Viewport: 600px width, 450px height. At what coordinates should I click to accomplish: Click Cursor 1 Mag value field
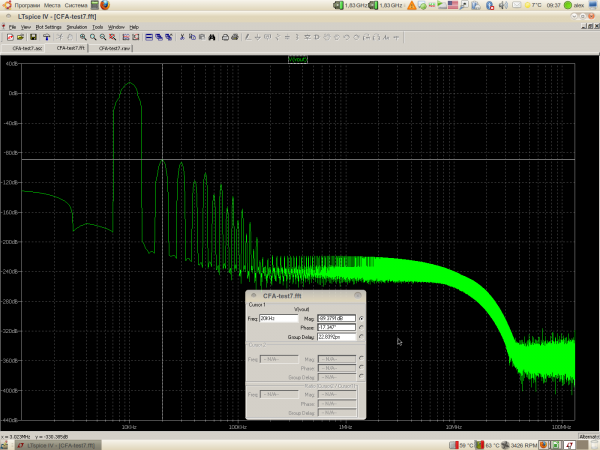click(337, 318)
